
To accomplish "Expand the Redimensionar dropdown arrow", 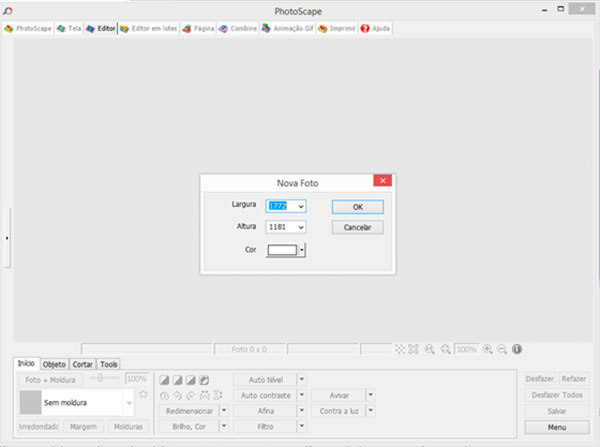I will [224, 411].
